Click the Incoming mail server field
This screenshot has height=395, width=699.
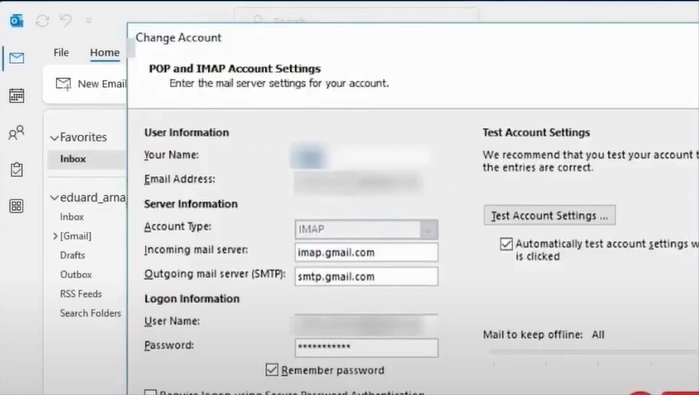(x=366, y=252)
